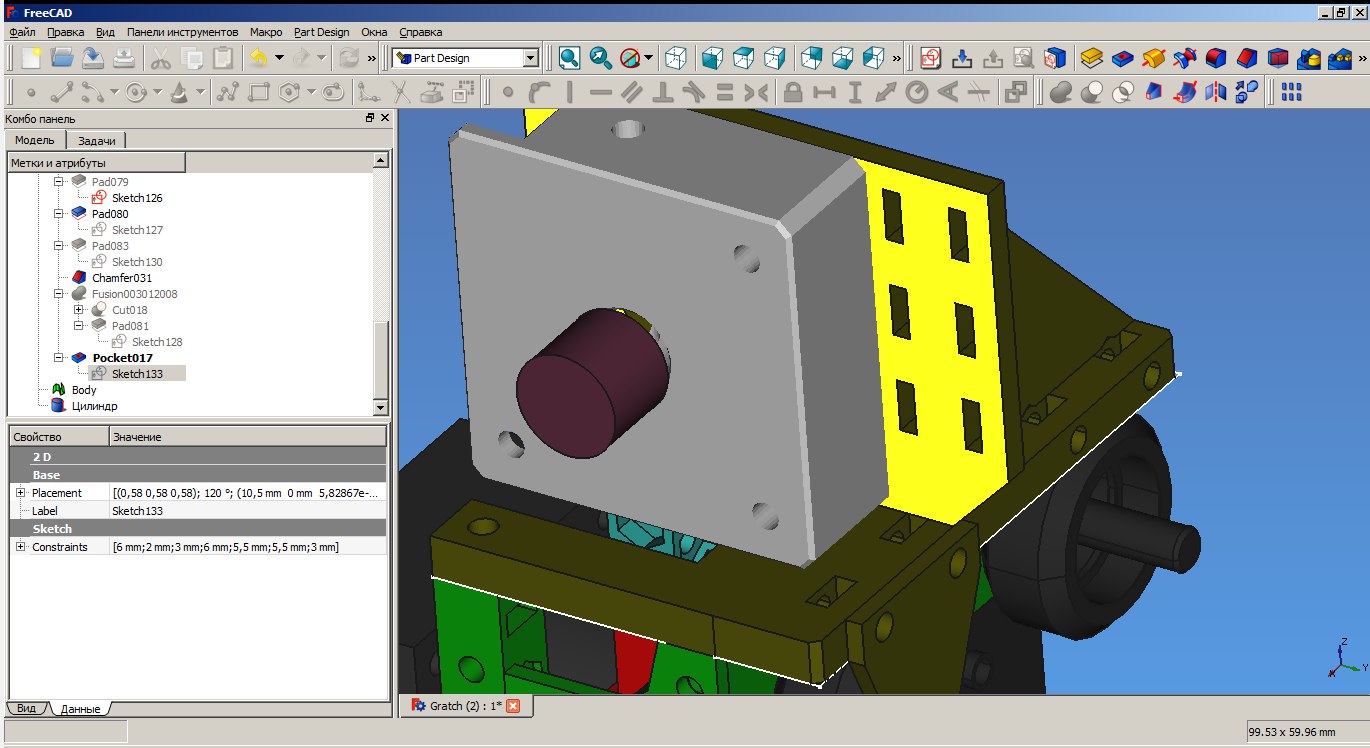Fit all content in view icon
This screenshot has height=748, width=1370.
570,58
